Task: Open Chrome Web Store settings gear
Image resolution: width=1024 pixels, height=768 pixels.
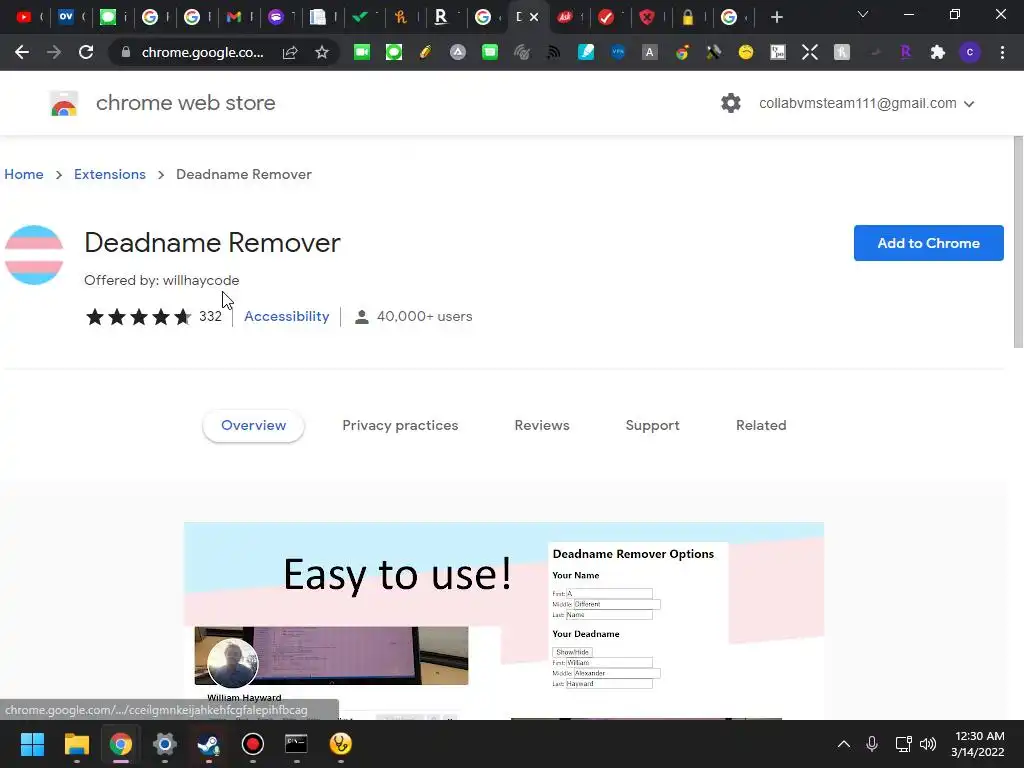Action: 731,103
